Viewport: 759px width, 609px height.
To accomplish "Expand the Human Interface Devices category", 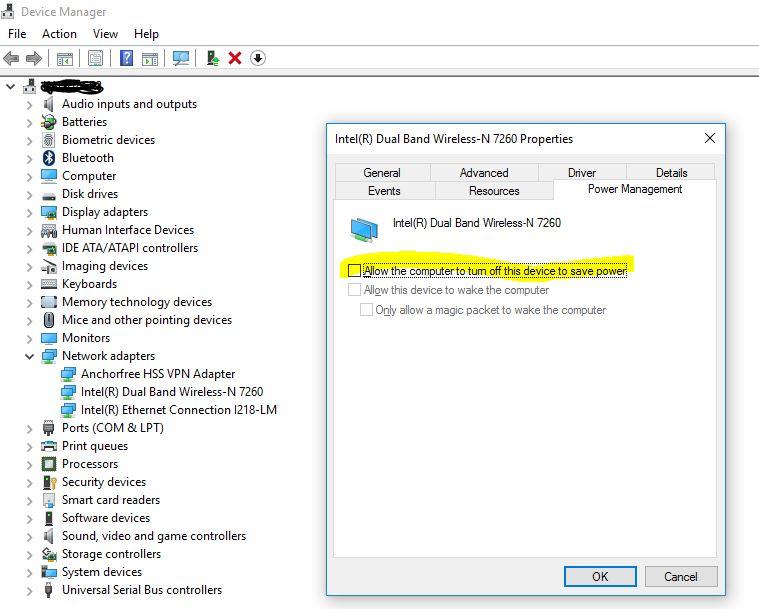I will 30,230.
